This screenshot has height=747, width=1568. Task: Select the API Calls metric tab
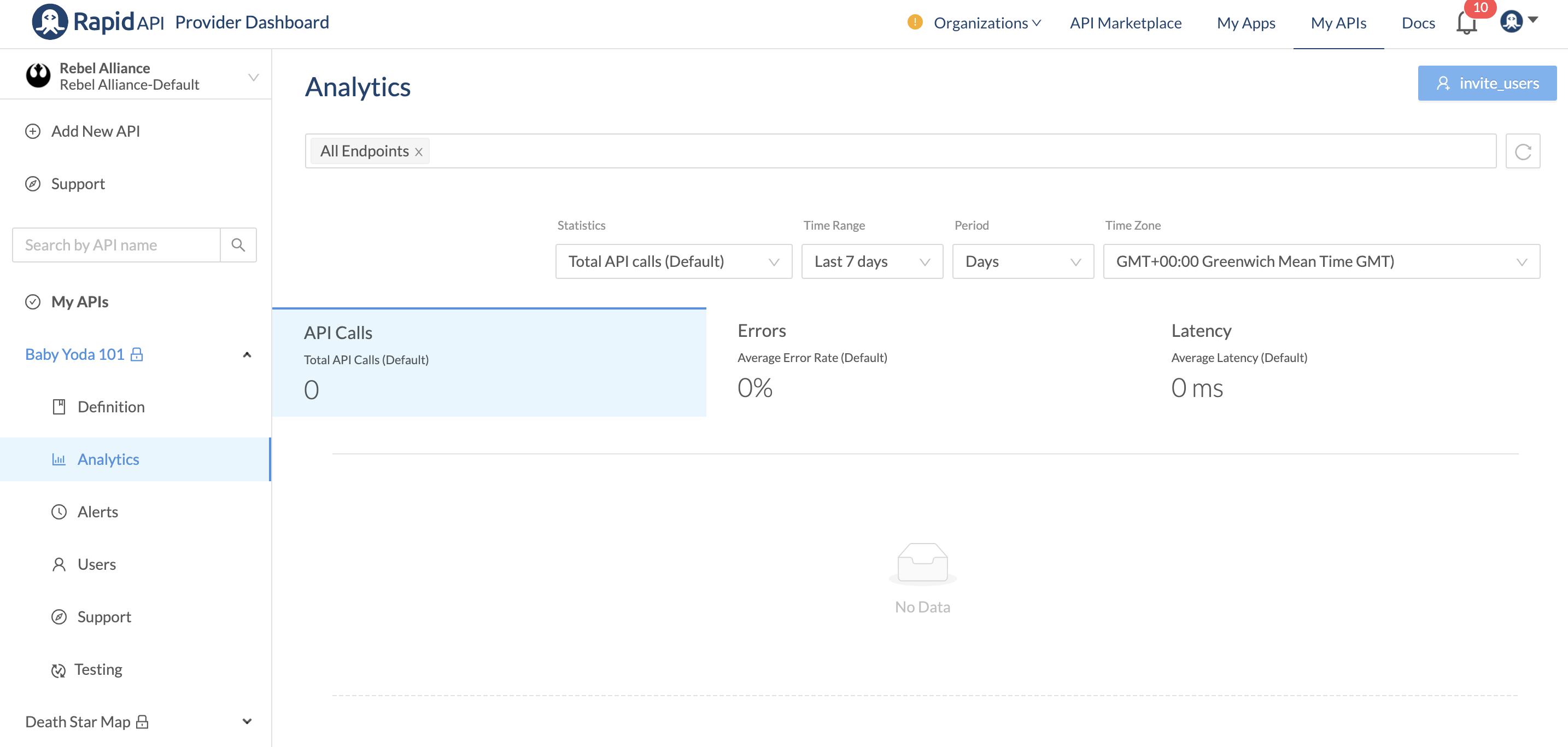(x=489, y=363)
